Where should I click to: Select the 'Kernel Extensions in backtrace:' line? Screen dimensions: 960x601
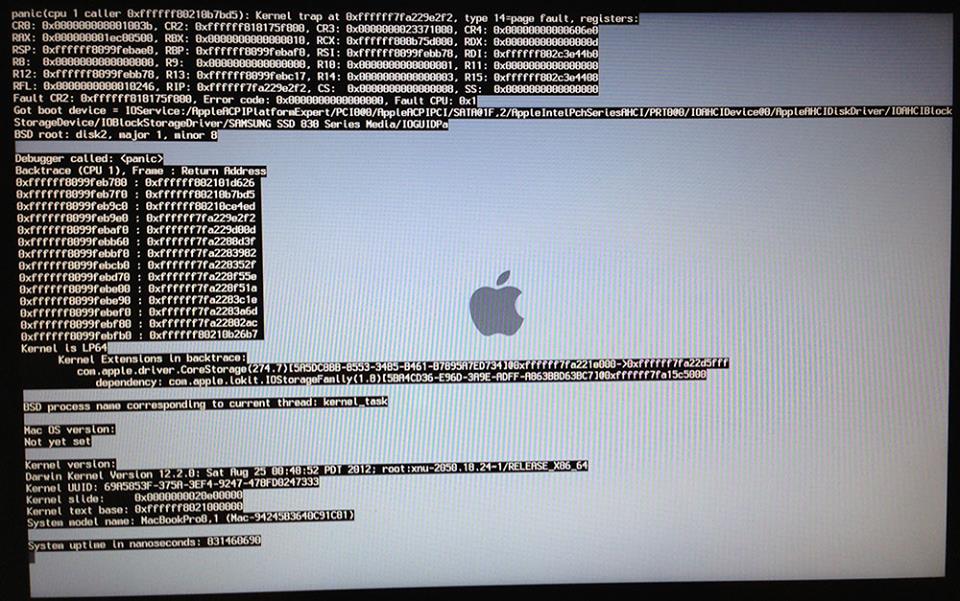pos(152,359)
